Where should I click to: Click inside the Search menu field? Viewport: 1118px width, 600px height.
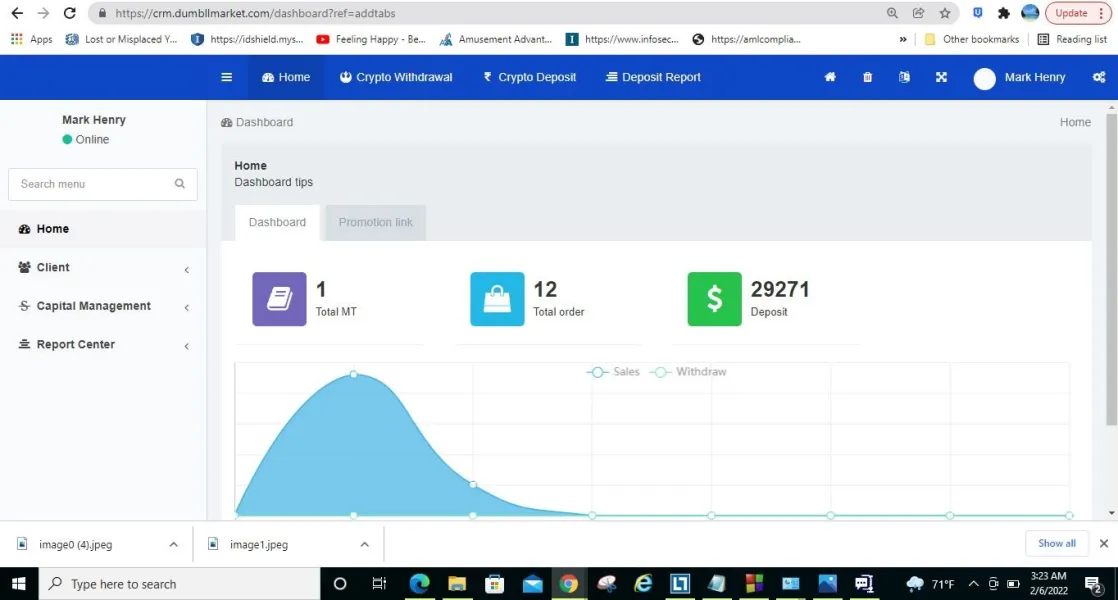click(x=90, y=184)
